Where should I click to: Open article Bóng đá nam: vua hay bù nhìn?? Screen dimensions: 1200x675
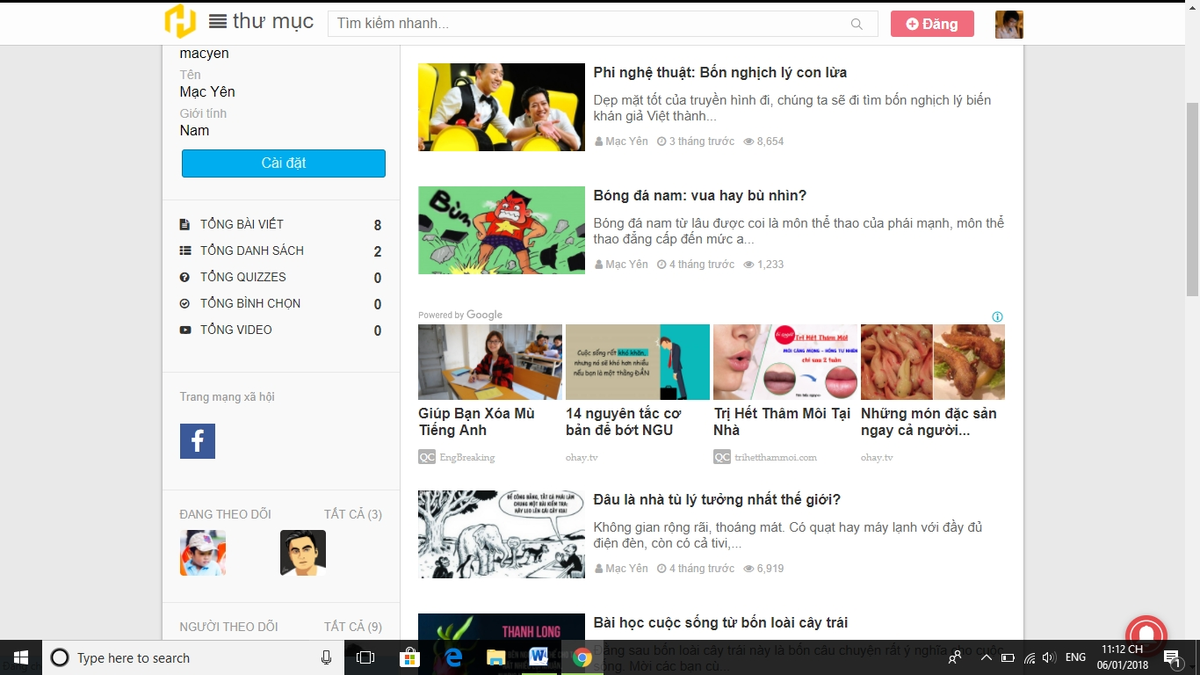[700, 196]
